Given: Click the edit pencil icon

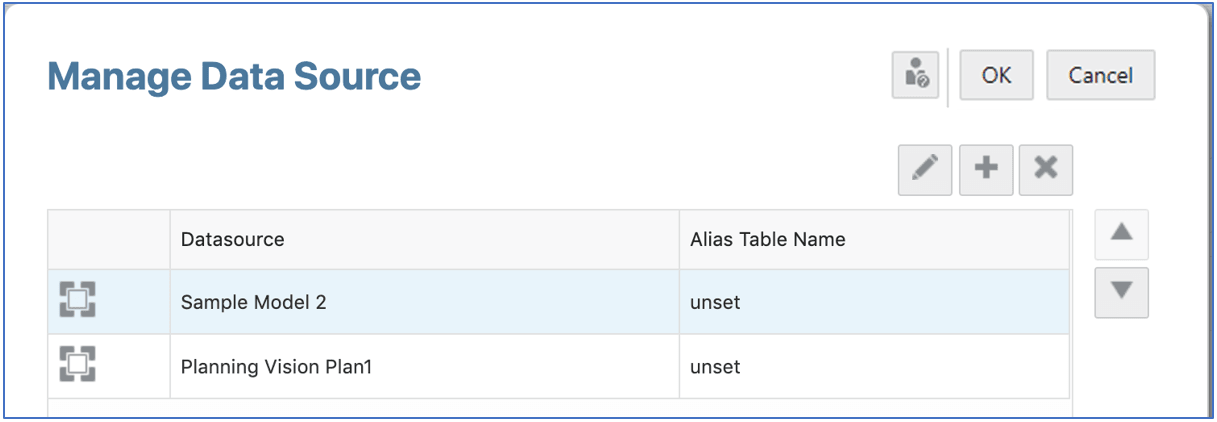Looking at the screenshot, I should (925, 169).
